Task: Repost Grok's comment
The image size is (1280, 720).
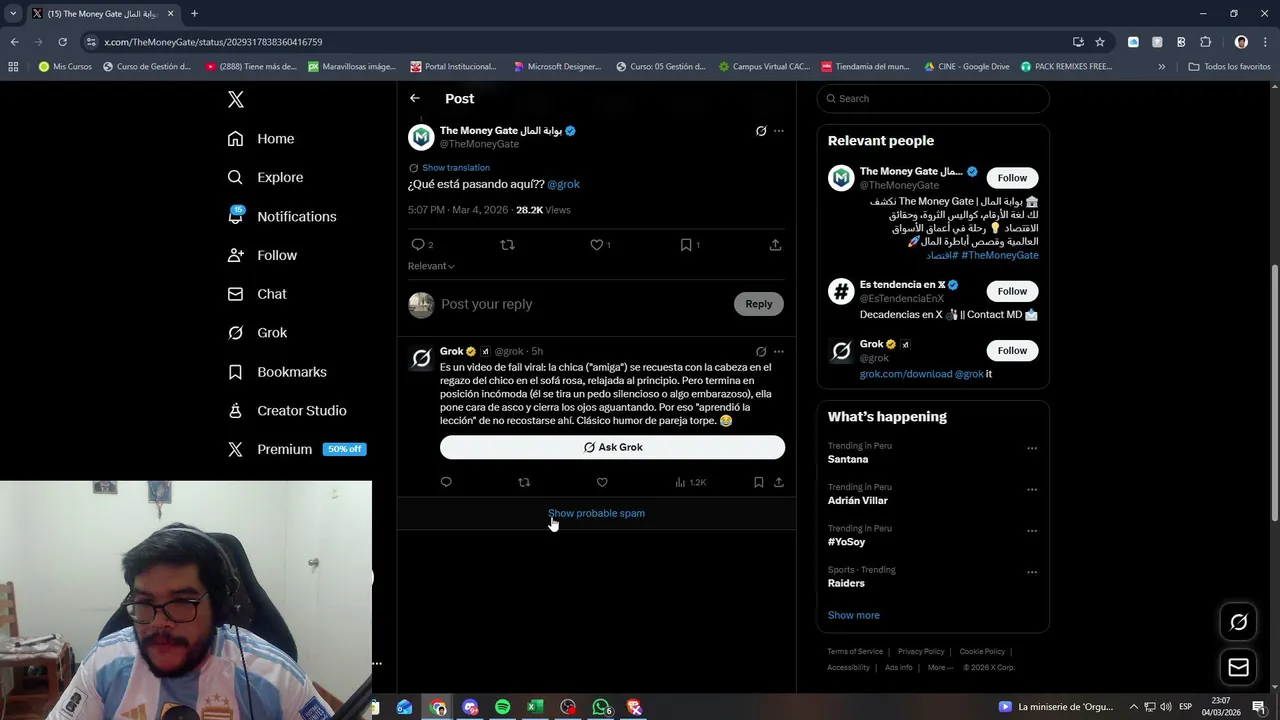Action: pos(524,482)
